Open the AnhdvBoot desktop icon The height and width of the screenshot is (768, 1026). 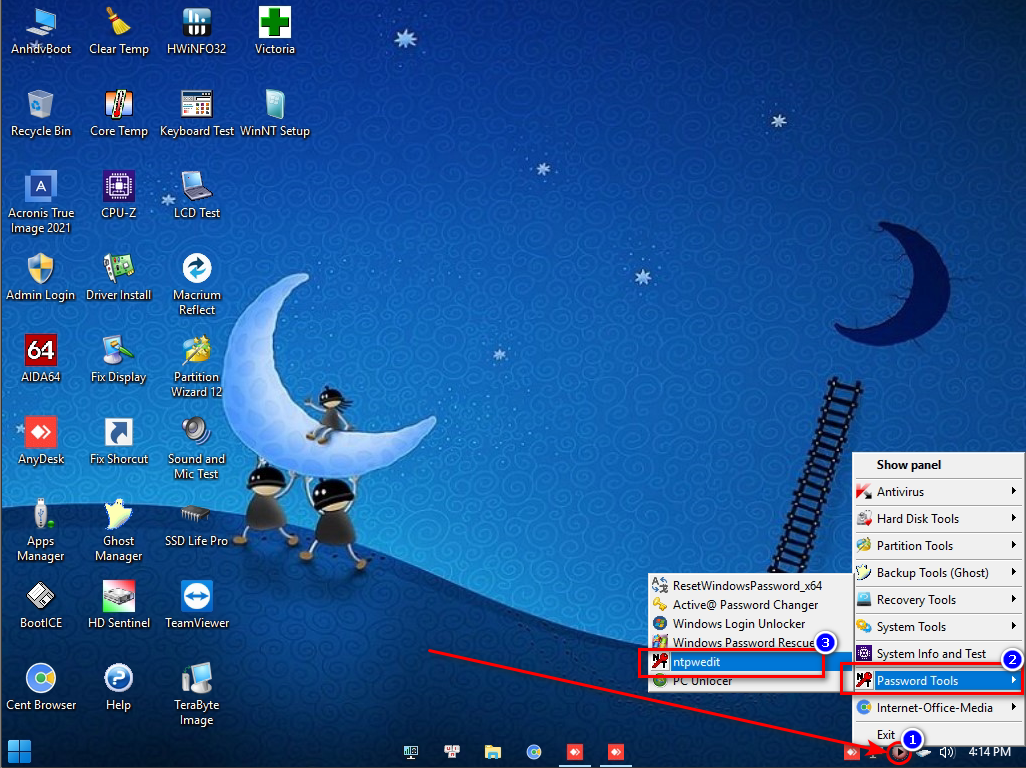point(41,31)
